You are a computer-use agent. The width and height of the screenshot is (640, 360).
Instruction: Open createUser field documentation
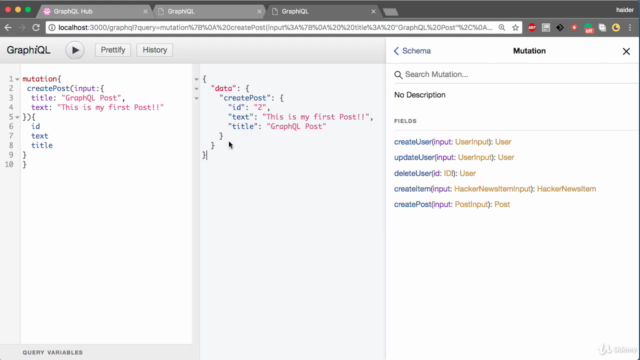413,142
